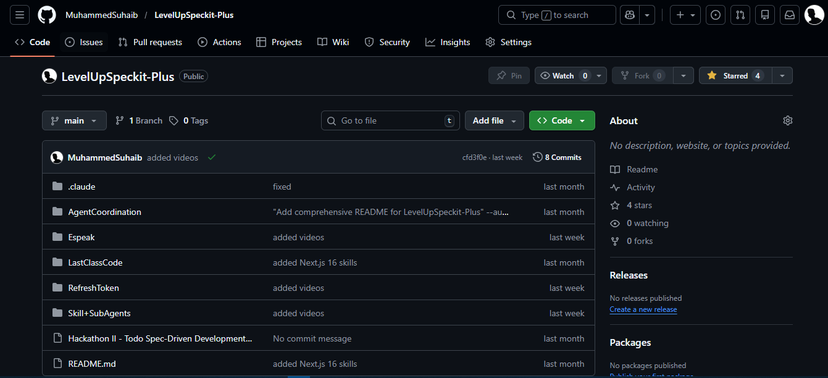Image resolution: width=828 pixels, height=378 pixels.
Task: Expand the Copilot dropdown arrow
Action: click(647, 15)
